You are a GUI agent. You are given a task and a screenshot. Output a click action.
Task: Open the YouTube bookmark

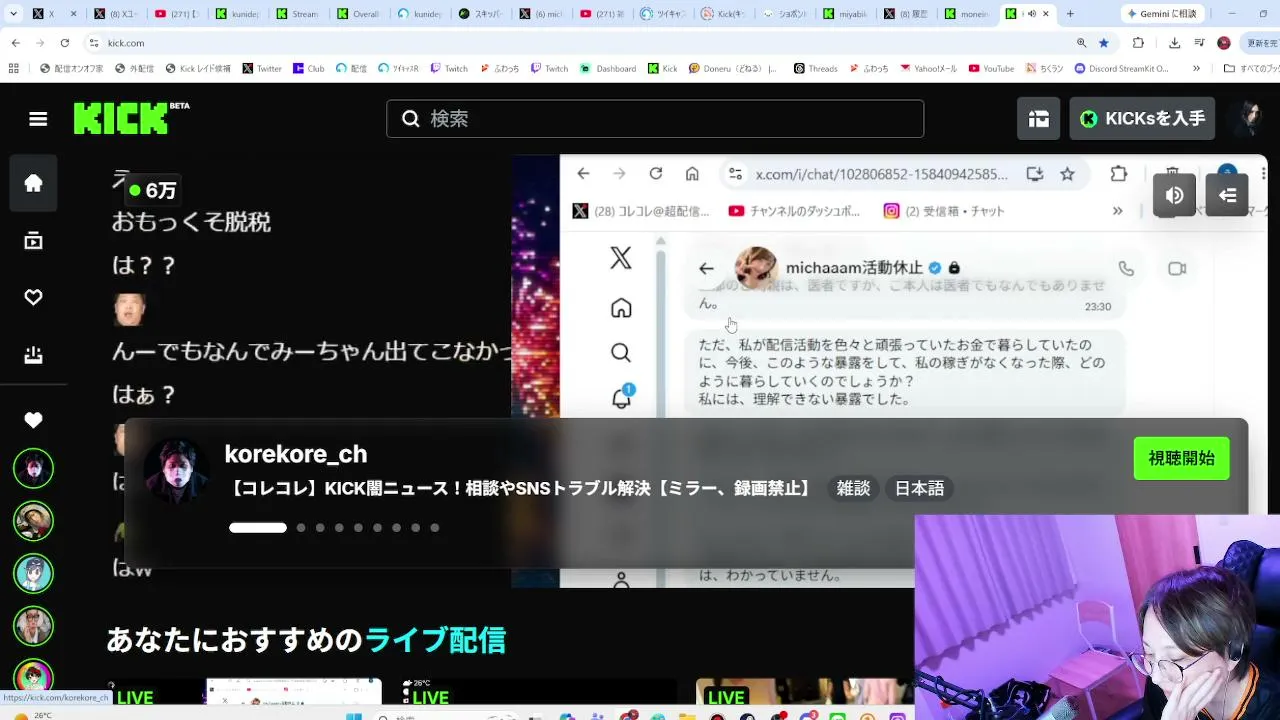point(991,69)
